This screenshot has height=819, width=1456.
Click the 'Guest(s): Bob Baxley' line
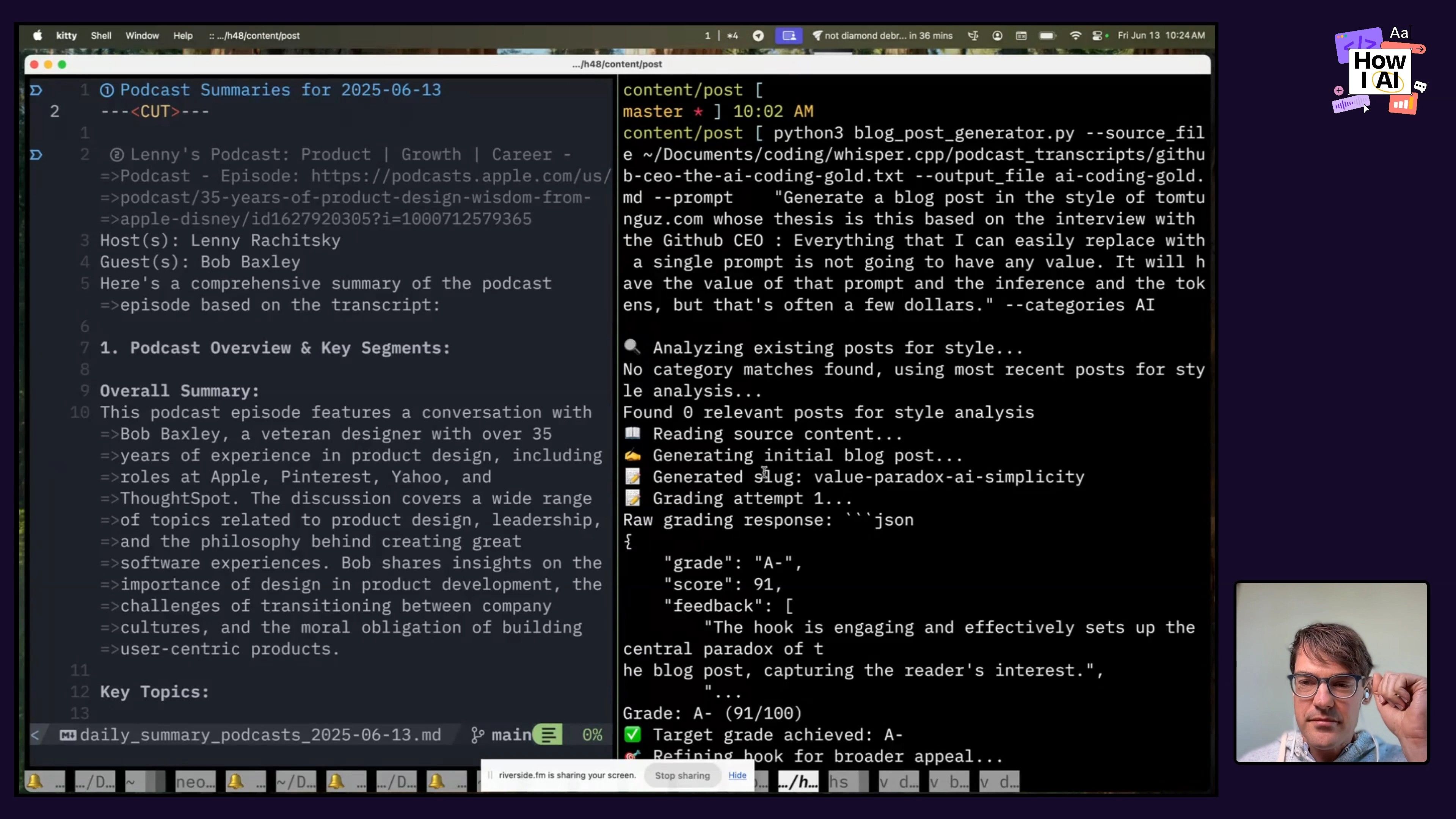200,262
